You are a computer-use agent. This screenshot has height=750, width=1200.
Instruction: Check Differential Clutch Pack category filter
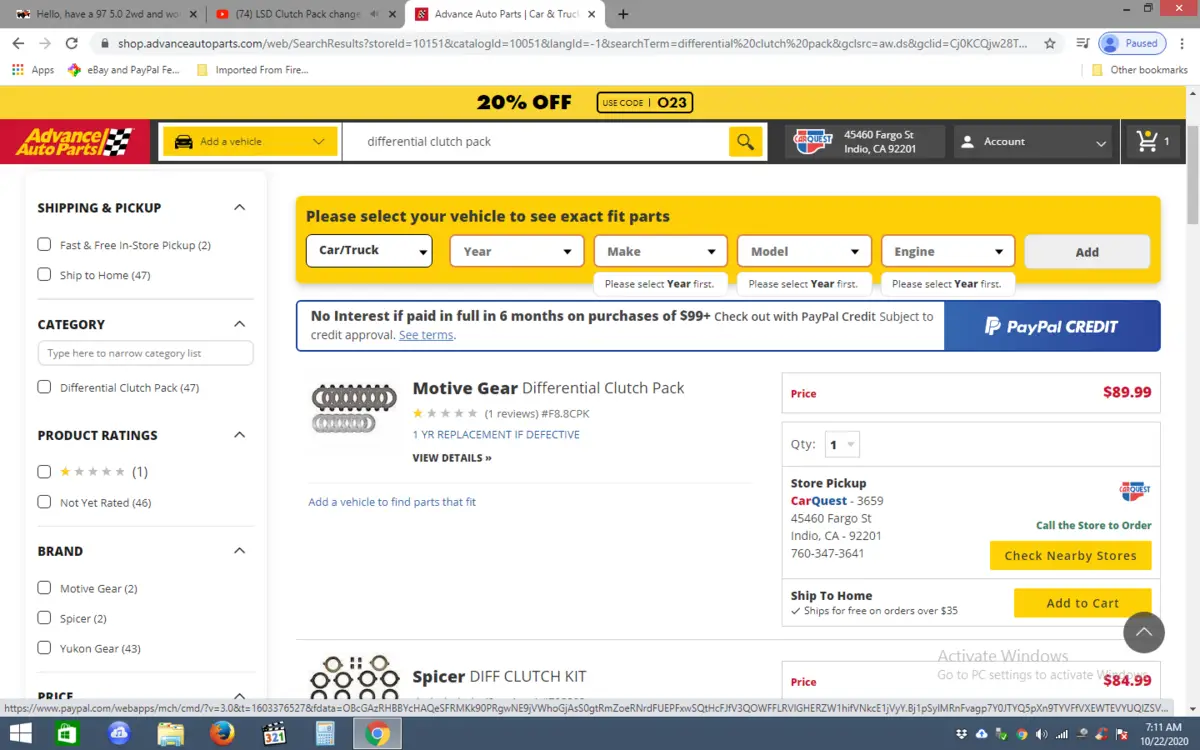click(44, 387)
